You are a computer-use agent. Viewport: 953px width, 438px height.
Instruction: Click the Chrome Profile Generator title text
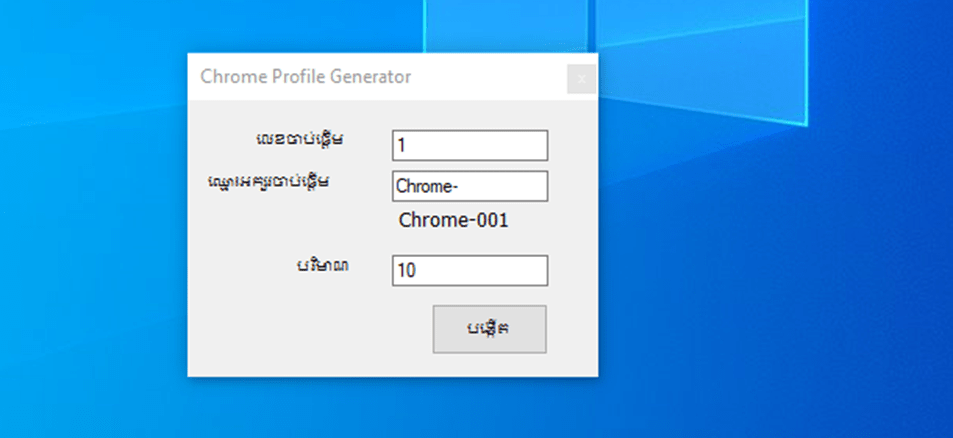pyautogui.click(x=306, y=77)
